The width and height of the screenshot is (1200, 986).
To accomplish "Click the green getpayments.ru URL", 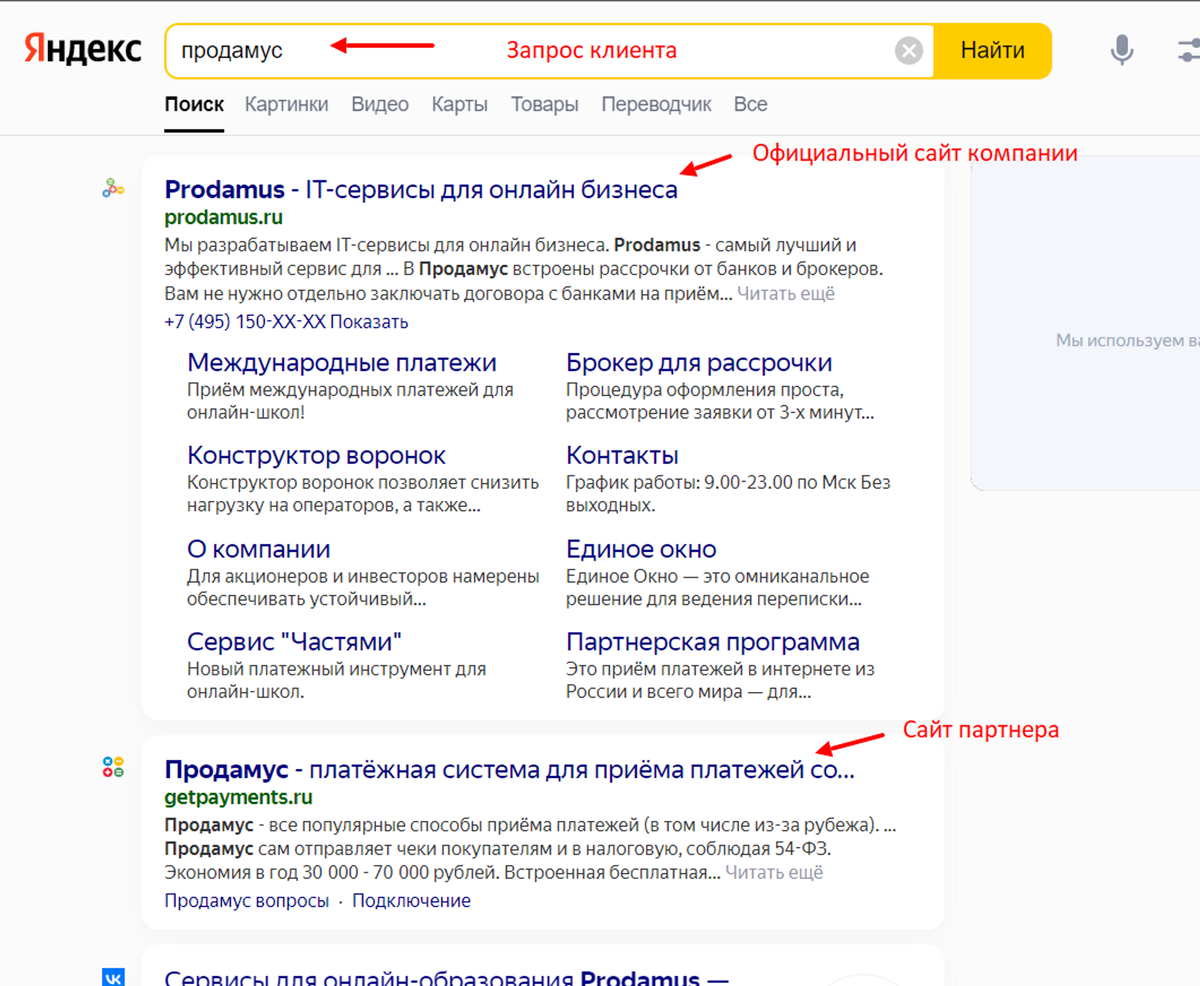I will point(239,797).
